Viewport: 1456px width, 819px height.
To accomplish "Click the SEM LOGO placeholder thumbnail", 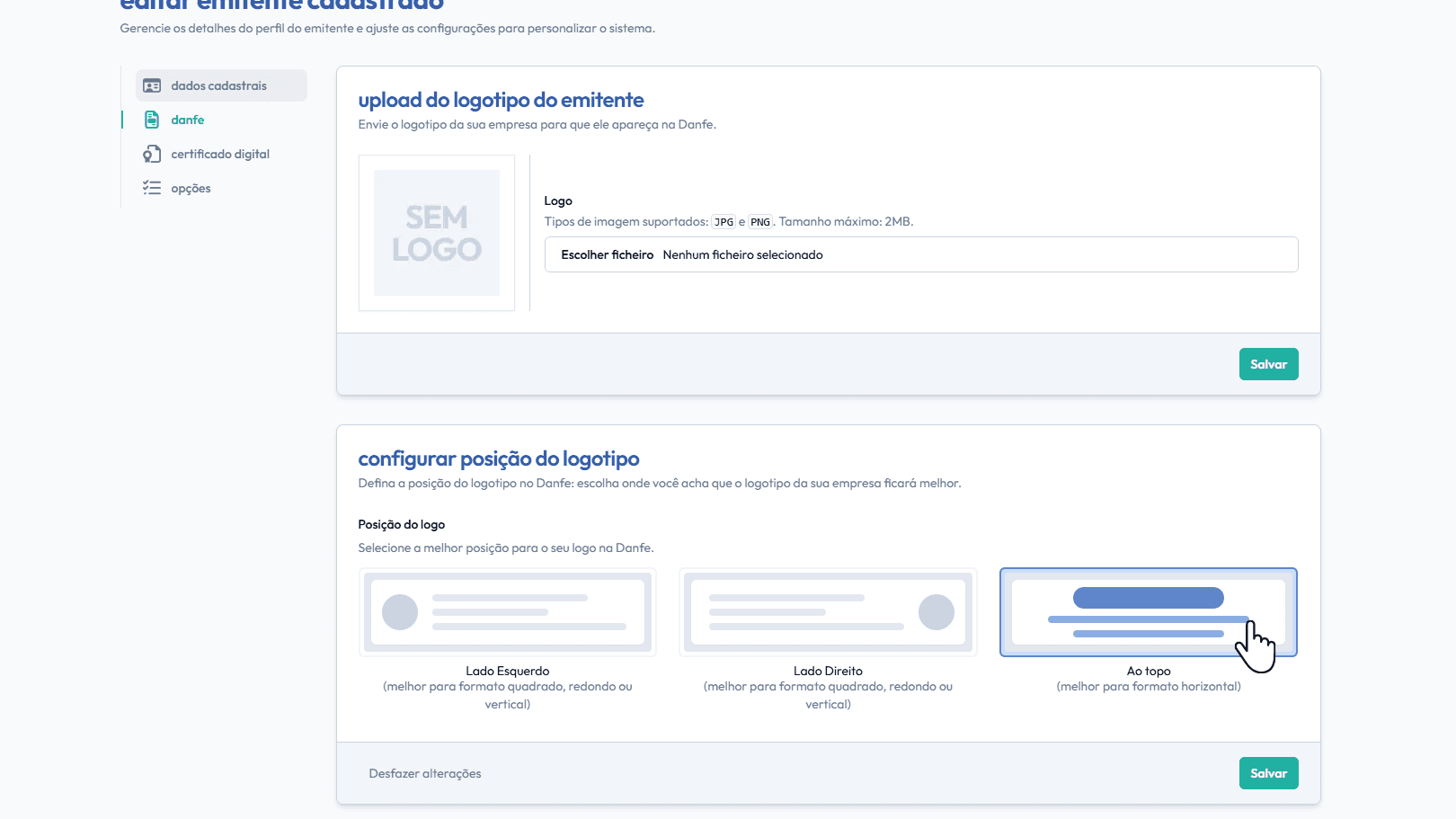I will [x=437, y=233].
